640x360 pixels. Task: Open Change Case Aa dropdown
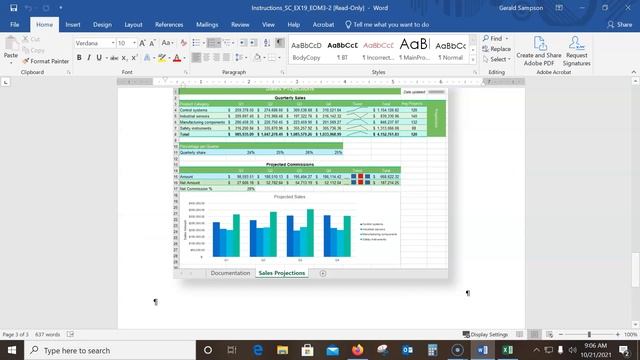(x=167, y=43)
